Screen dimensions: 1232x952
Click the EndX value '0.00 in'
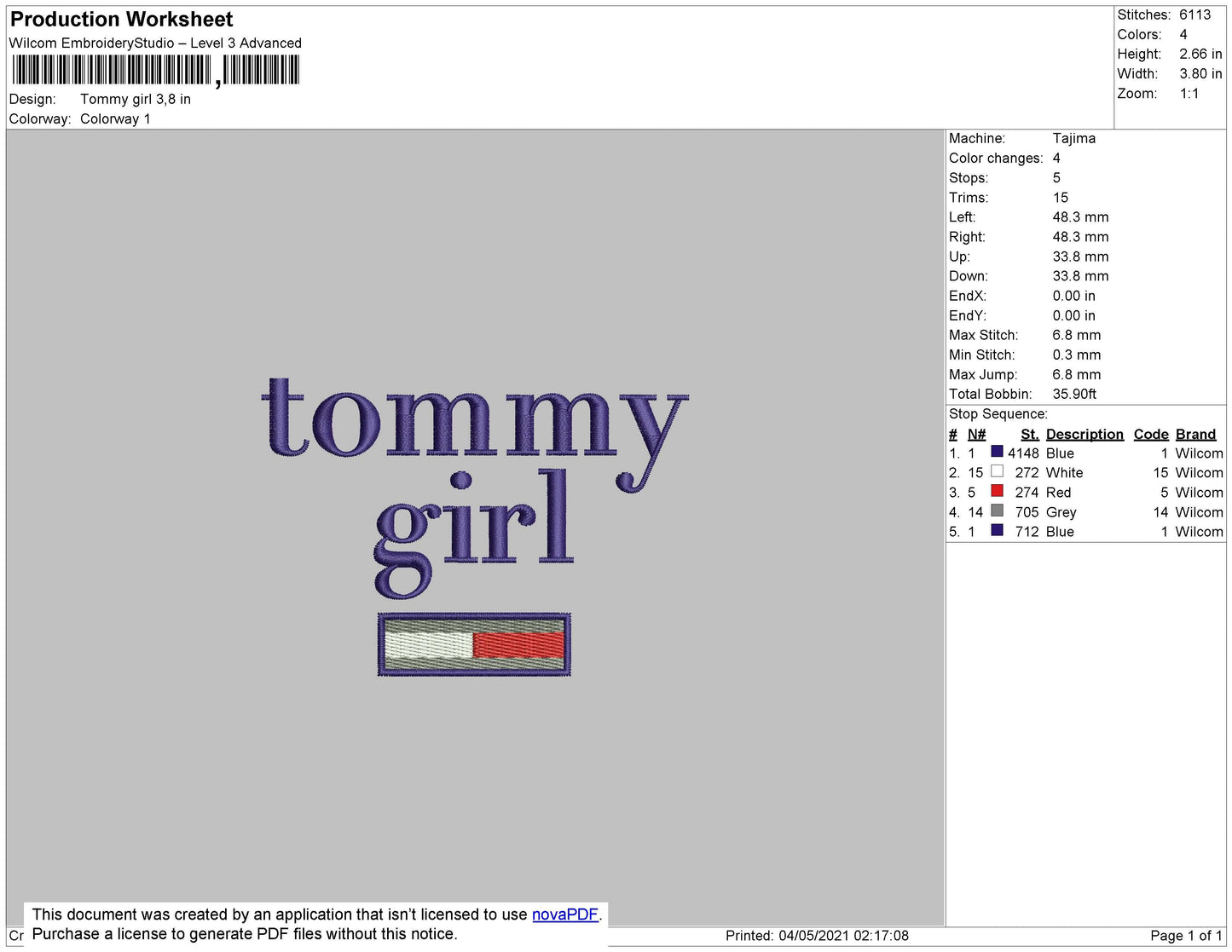pyautogui.click(x=1074, y=296)
